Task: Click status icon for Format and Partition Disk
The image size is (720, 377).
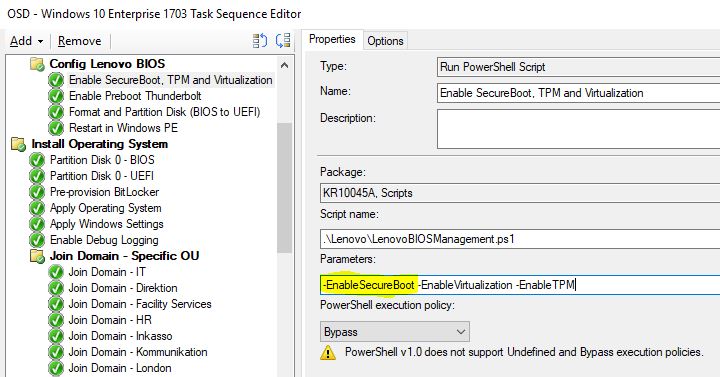Action: click(56, 112)
